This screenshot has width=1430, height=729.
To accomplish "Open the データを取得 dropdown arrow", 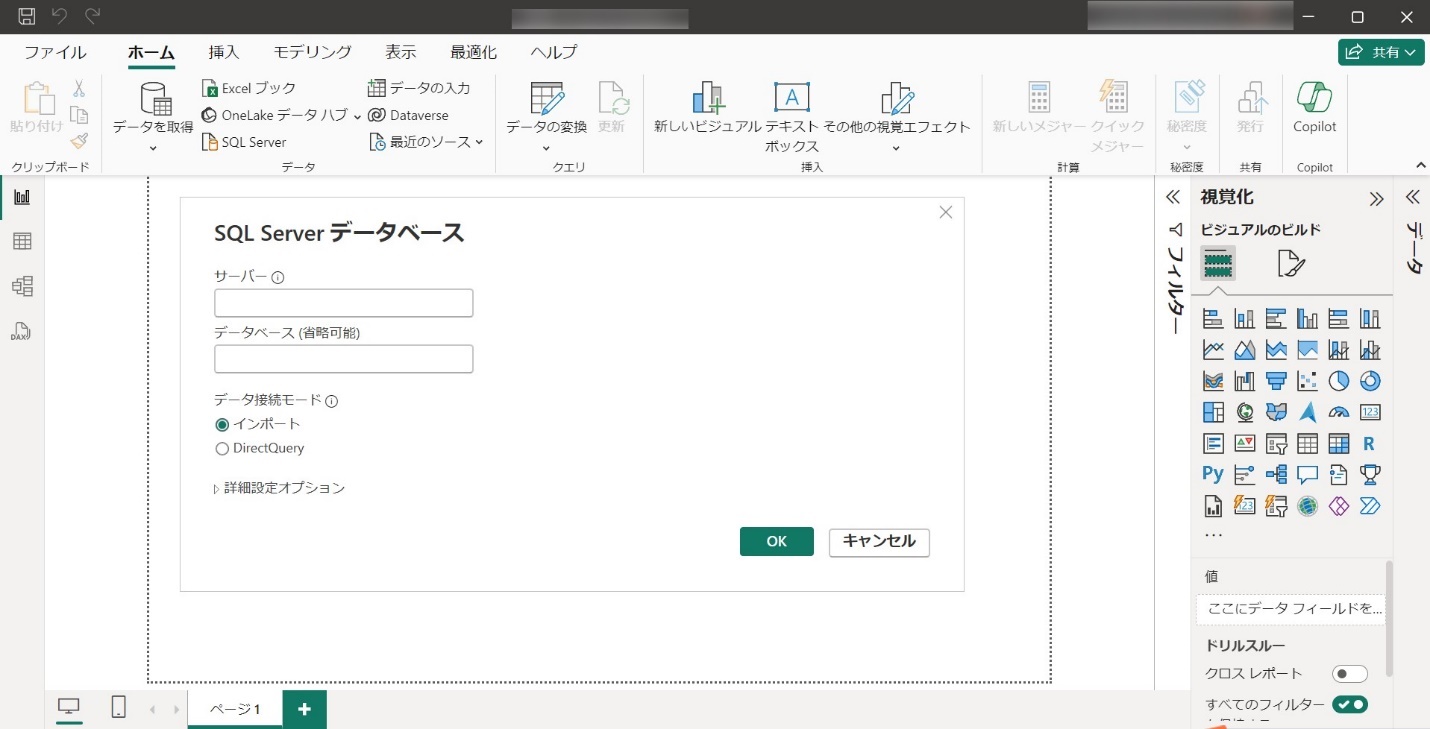I will [153, 149].
